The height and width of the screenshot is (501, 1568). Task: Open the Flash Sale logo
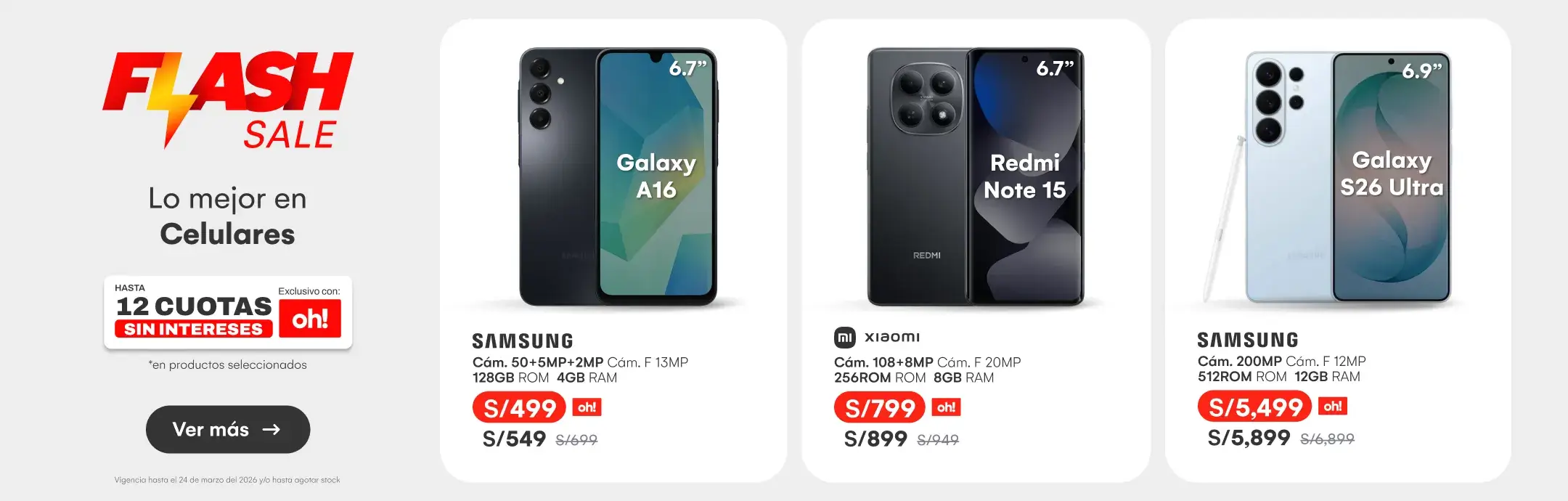(228, 100)
